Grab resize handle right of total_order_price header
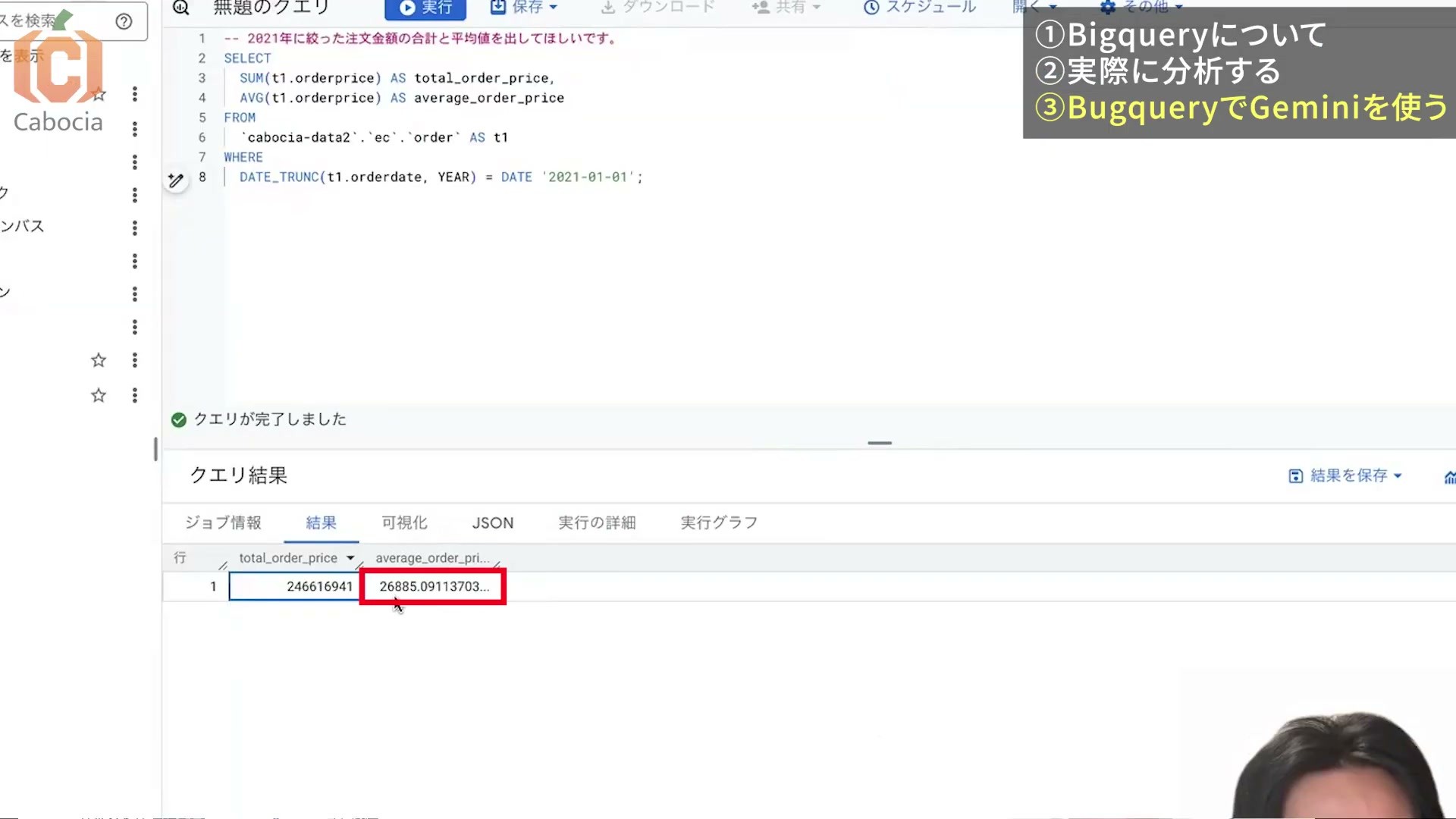 pyautogui.click(x=359, y=566)
